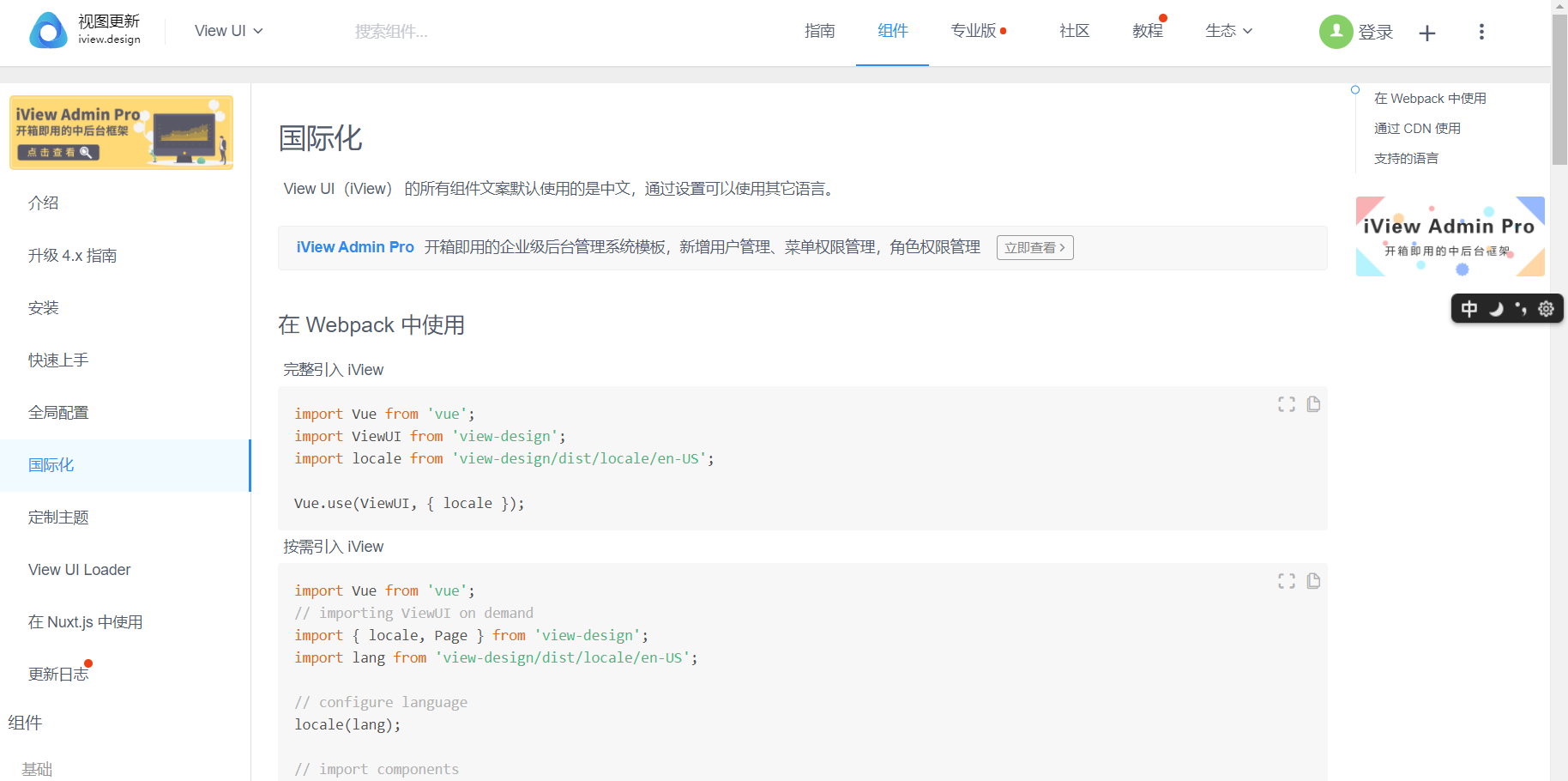Click the 登录 login link
This screenshot has width=1568, height=781.
pyautogui.click(x=1375, y=33)
